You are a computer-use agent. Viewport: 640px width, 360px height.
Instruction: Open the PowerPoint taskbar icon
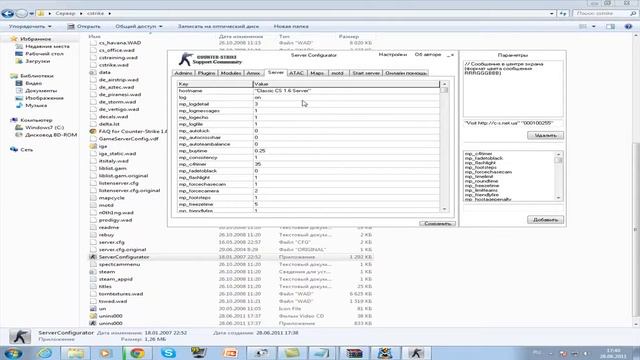click(x=230, y=353)
